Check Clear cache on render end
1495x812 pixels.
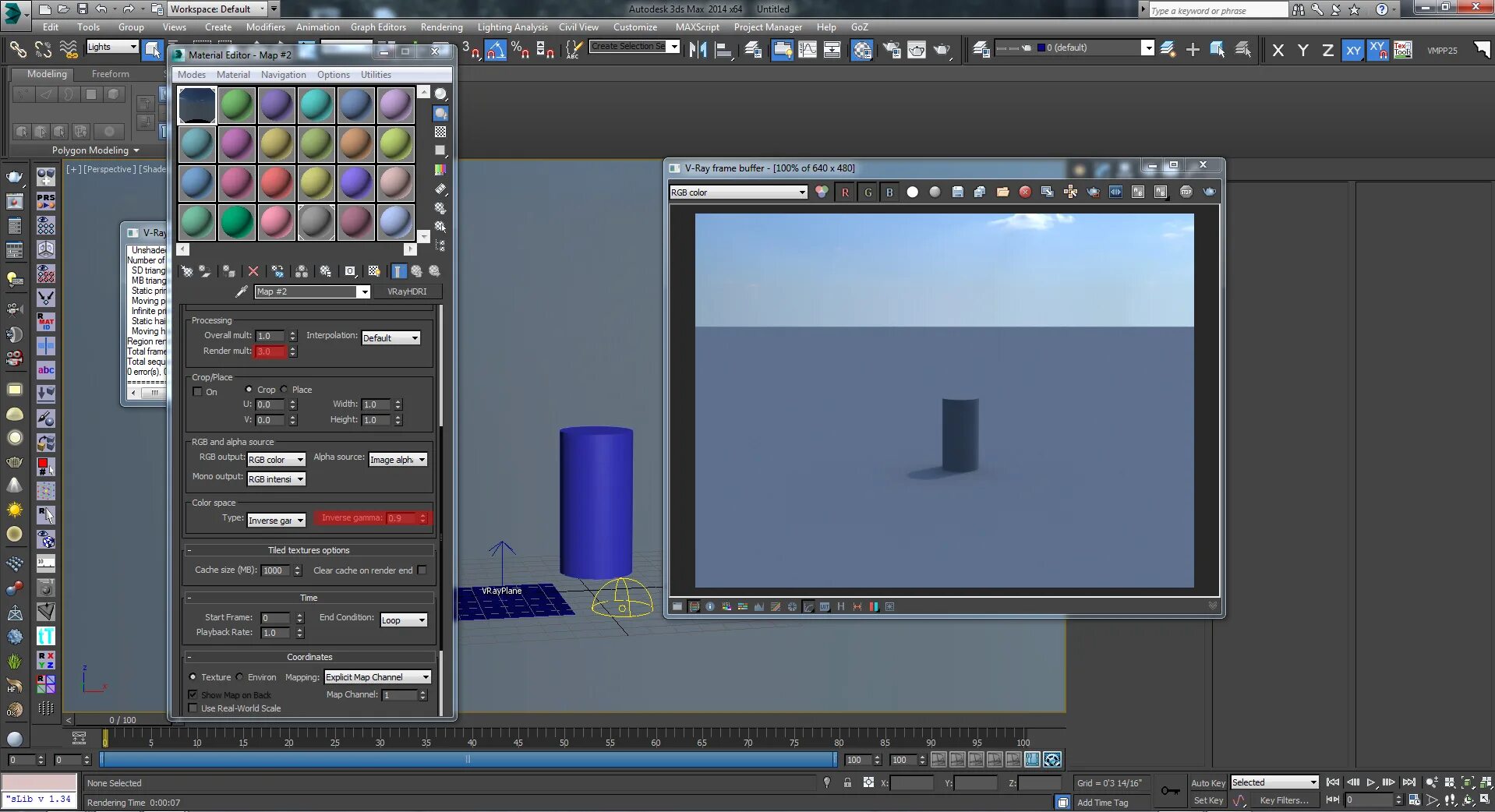point(422,570)
